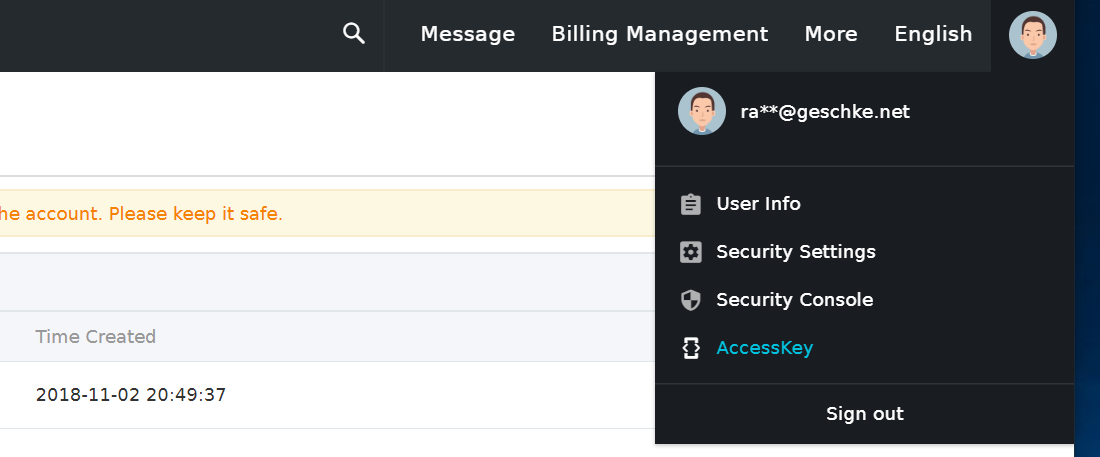Open Security Settings entry
The width and height of the screenshot is (1100, 457).
[x=864, y=251]
